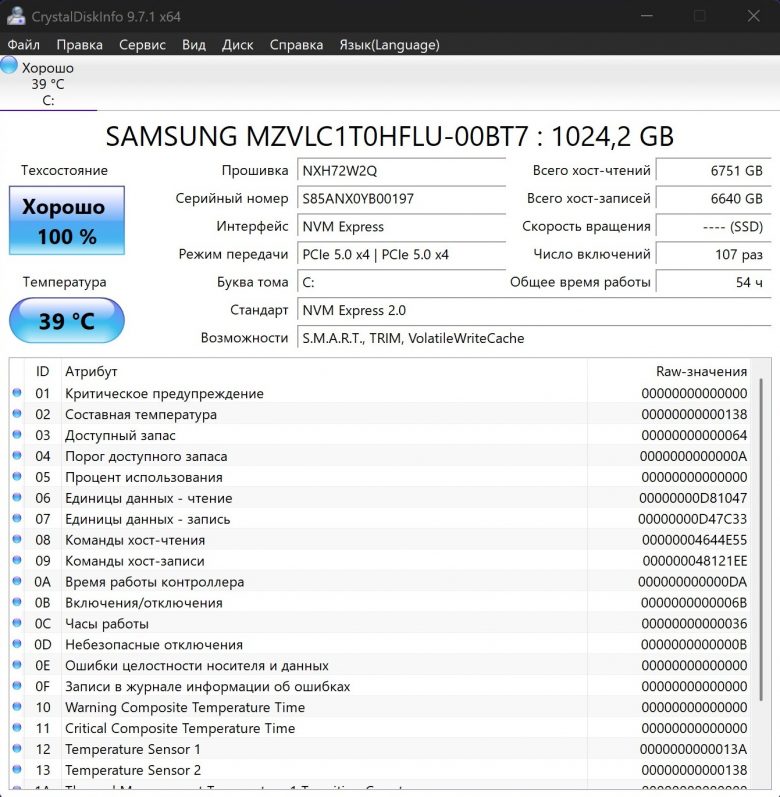Click status dot of Время работы контроллера row
This screenshot has height=797, width=780.
click(x=17, y=580)
